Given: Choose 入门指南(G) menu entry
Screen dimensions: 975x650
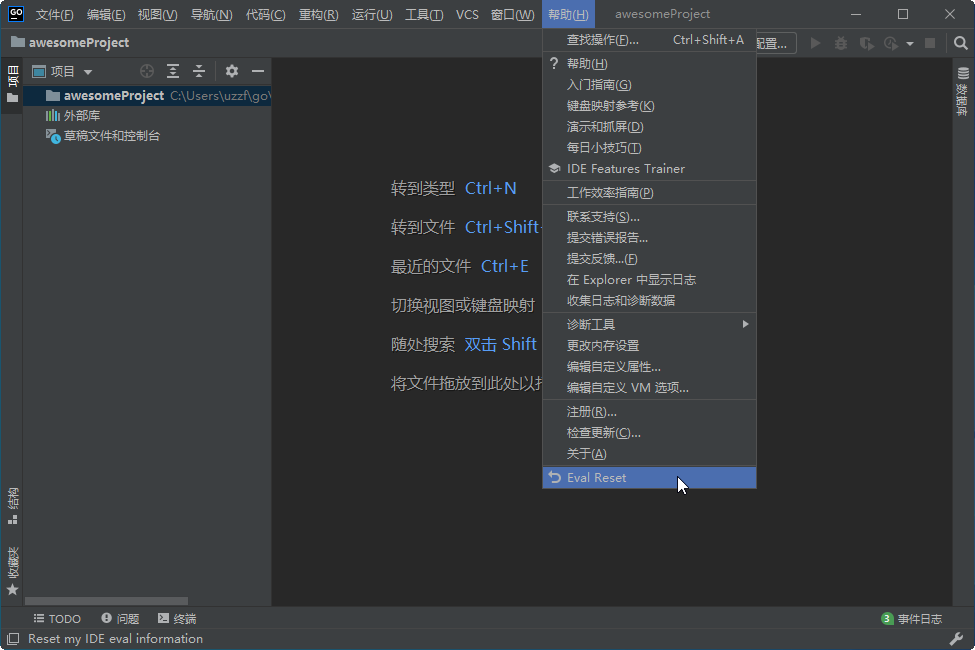Looking at the screenshot, I should (649, 85).
